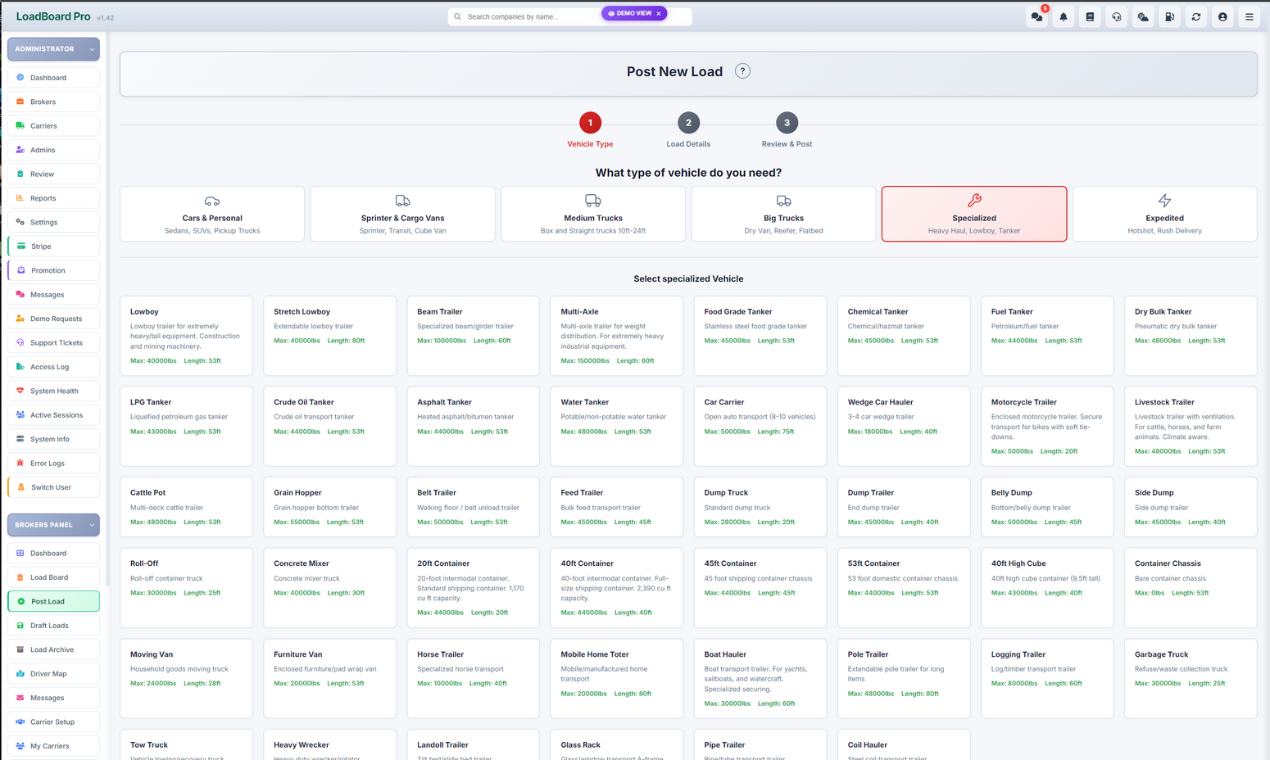Choose the Lowboy vehicle card
Image resolution: width=1270 pixels, height=760 pixels.
coord(186,335)
